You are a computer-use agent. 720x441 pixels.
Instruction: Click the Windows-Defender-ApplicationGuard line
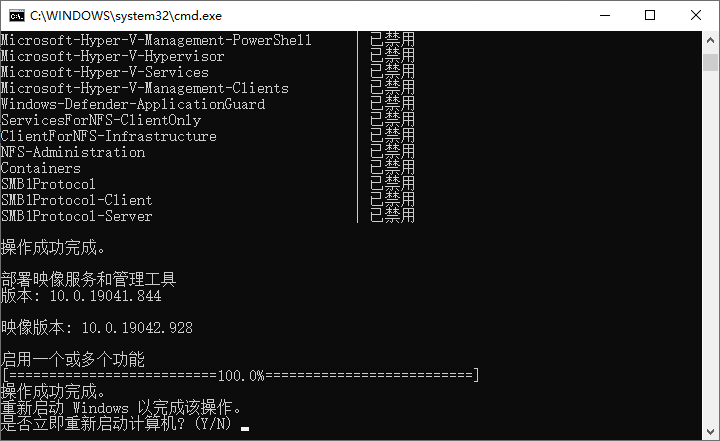click(x=132, y=104)
